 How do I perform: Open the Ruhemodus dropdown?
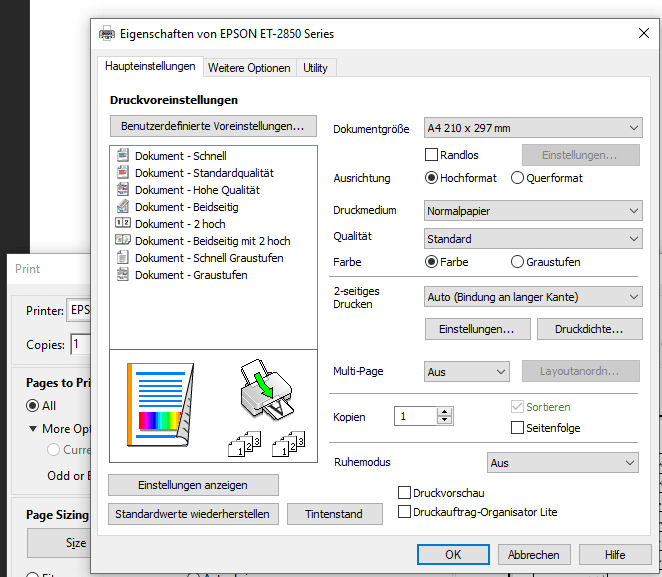pos(562,463)
